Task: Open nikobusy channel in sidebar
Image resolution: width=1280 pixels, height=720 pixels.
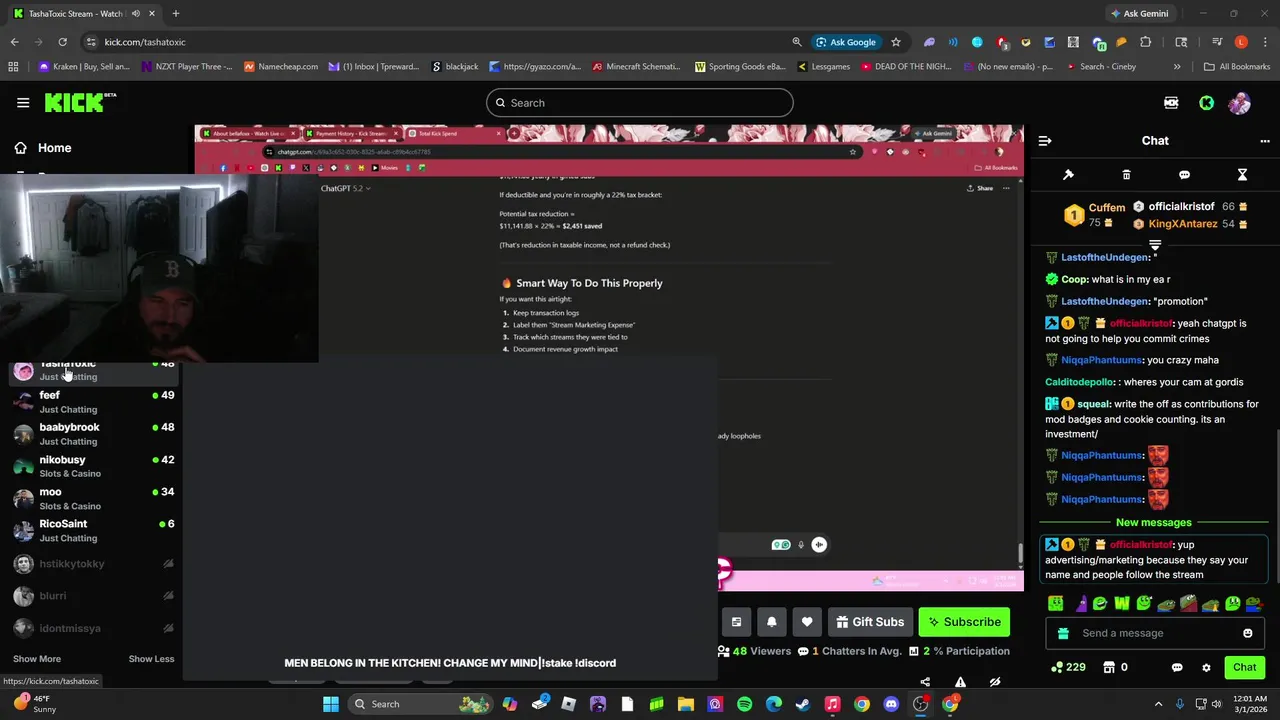Action: coord(93,466)
